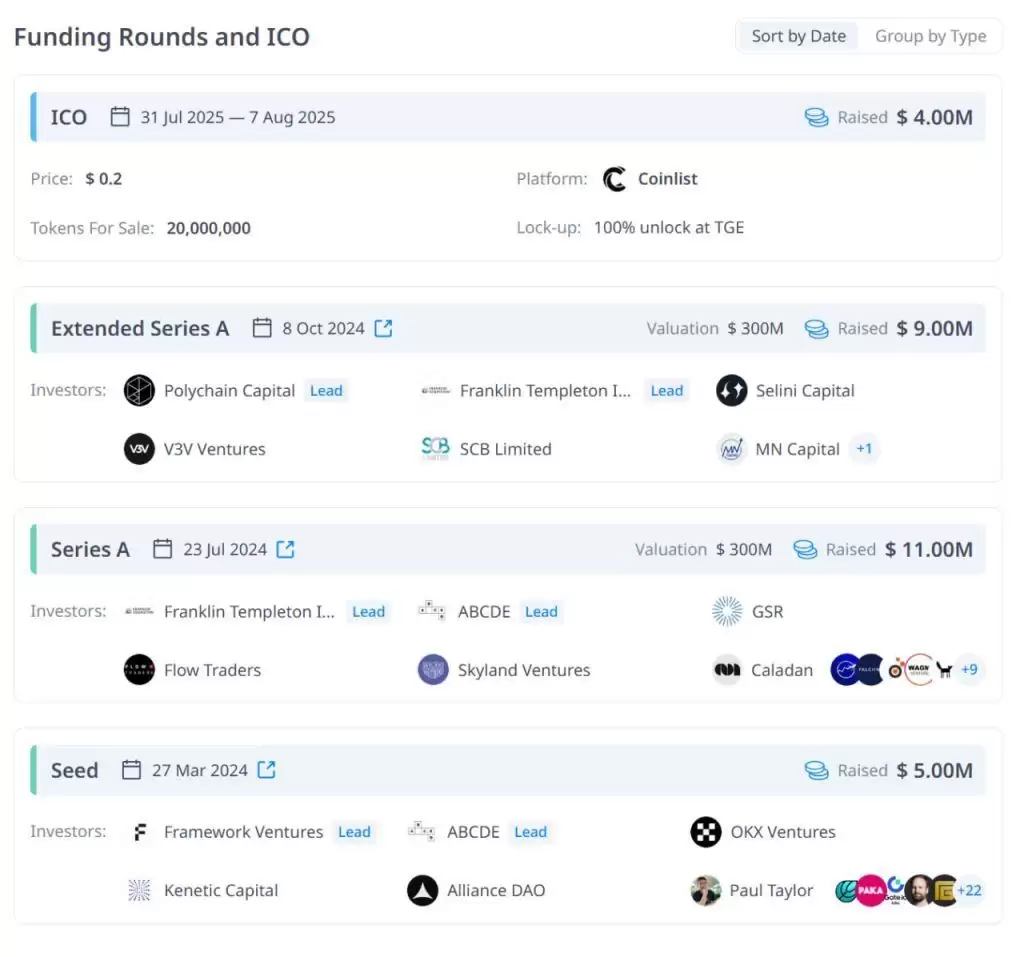This screenshot has height=957, width=1024.
Task: Click Paul Taylor's profile photo
Action: (706, 890)
